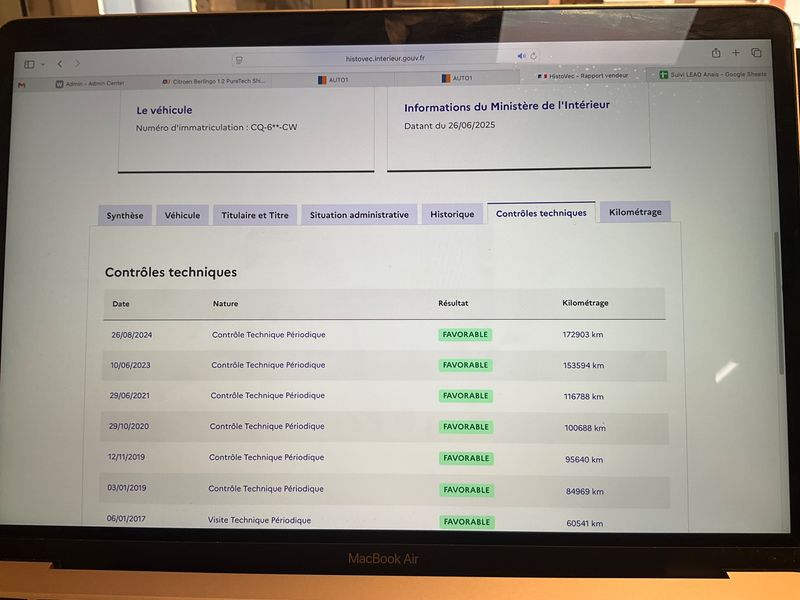
Task: Click the Le véhicule card heading
Action: click(x=164, y=110)
